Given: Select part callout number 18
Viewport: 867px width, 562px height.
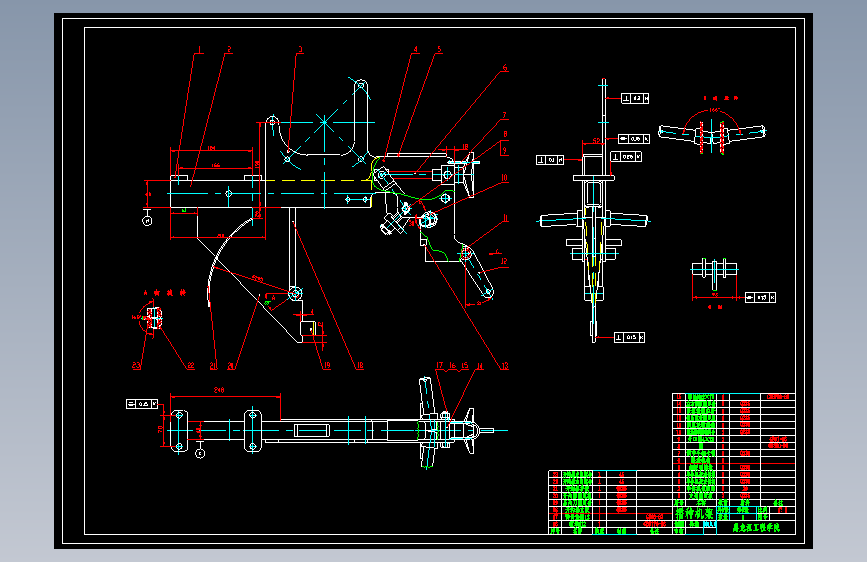Looking at the screenshot, I should (360, 366).
